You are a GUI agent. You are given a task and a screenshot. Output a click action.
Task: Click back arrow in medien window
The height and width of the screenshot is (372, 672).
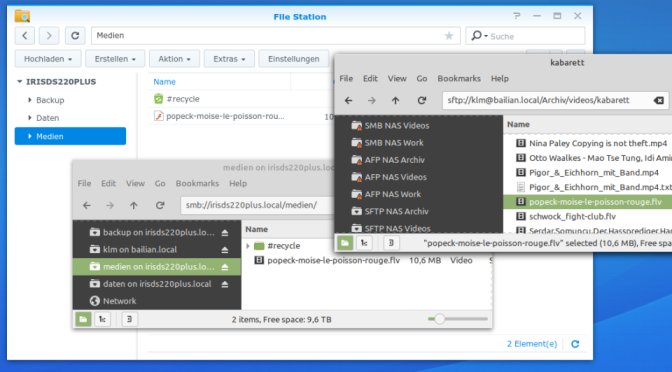point(87,205)
